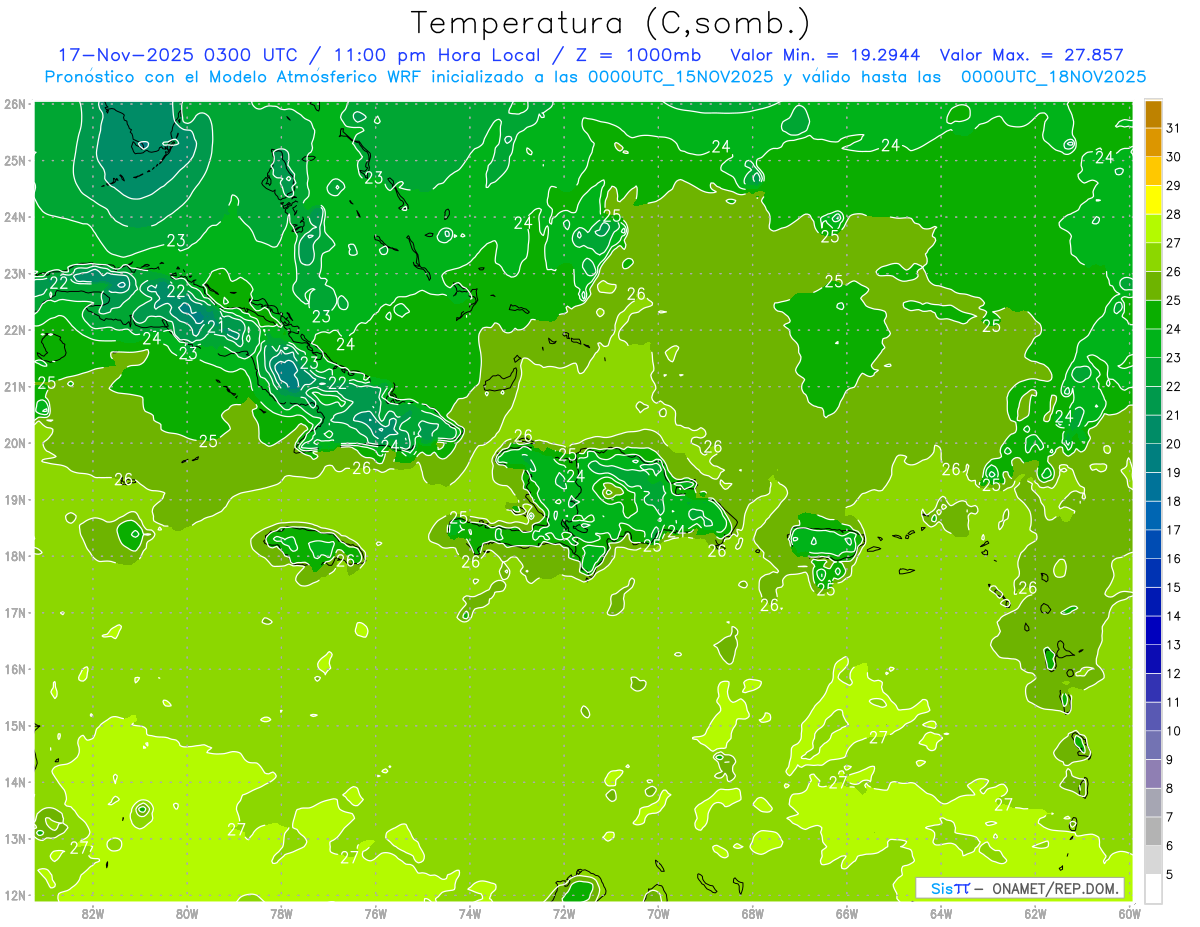This screenshot has height=927, width=1200.
Task: Click the dark blue colorbar swatch between 13 and 14
Action: [x=1153, y=630]
